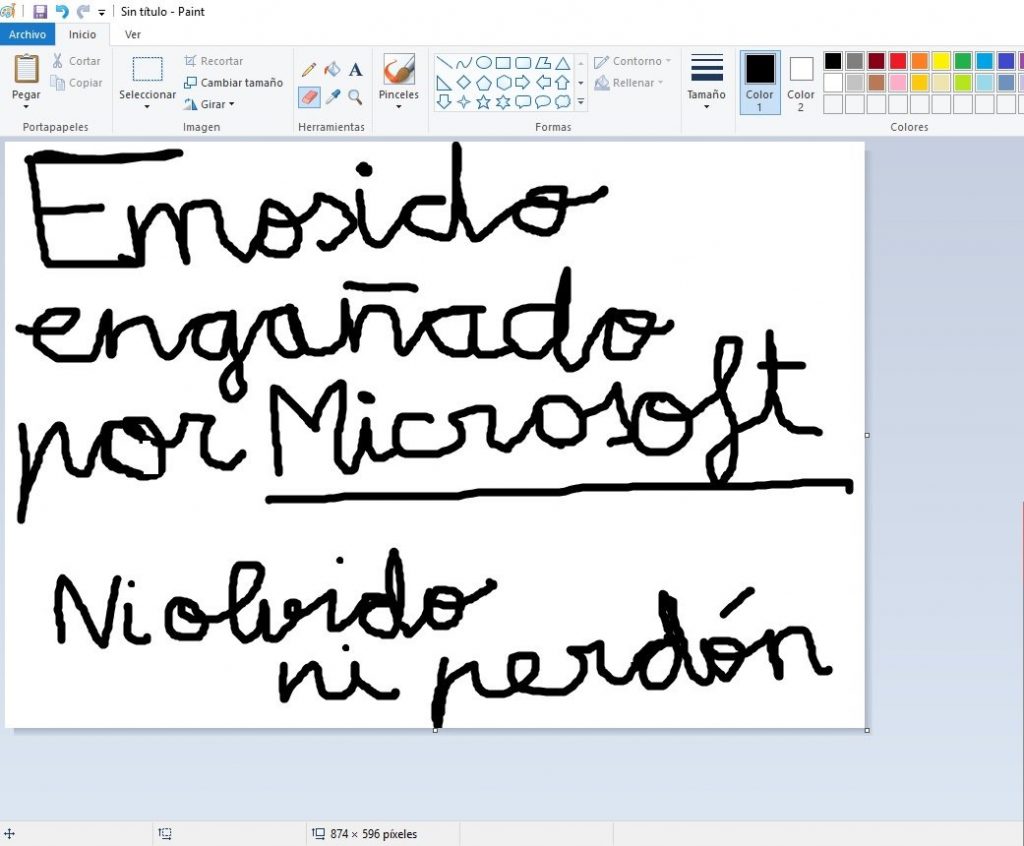Select the oval shape

[483, 63]
